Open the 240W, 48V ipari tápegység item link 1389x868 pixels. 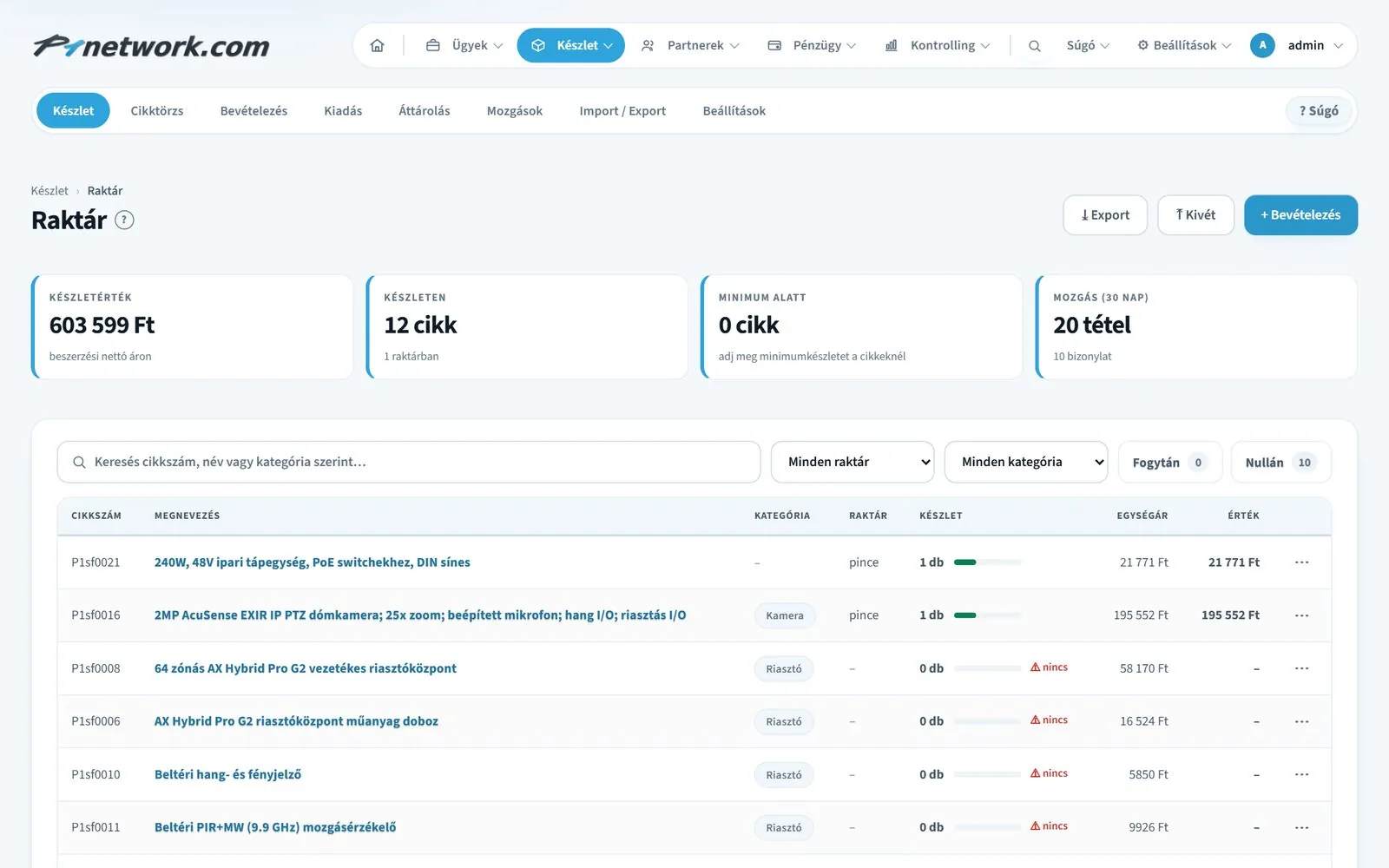[x=313, y=562]
